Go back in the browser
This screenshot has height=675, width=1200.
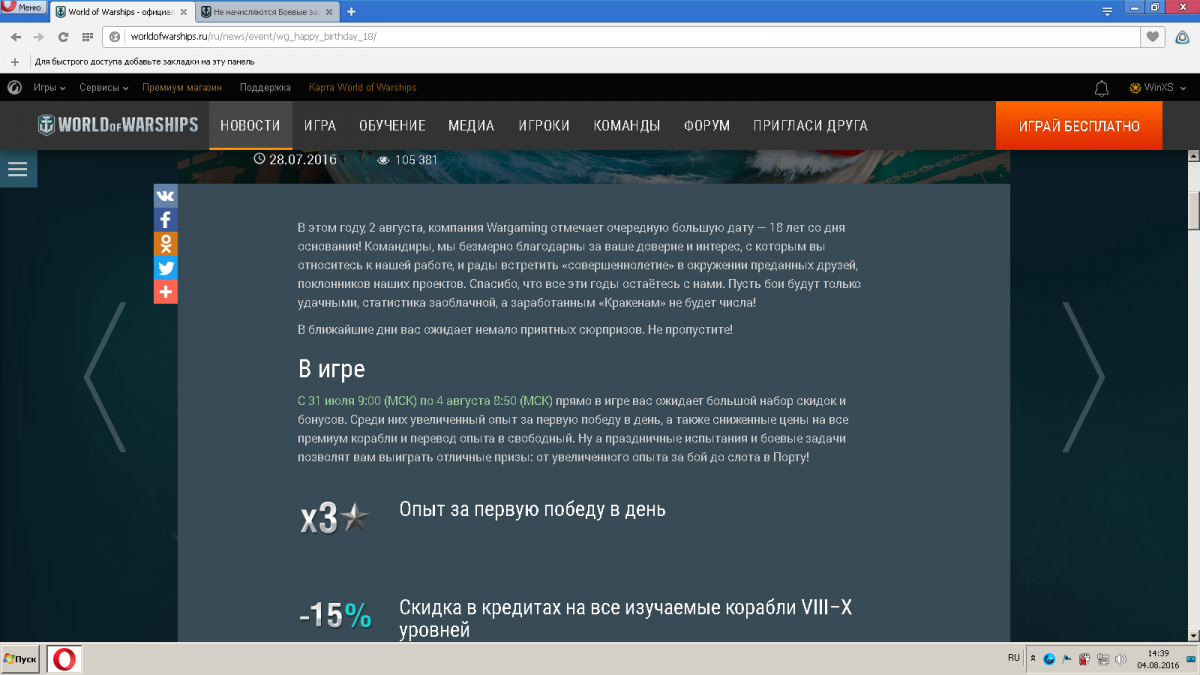(x=16, y=37)
